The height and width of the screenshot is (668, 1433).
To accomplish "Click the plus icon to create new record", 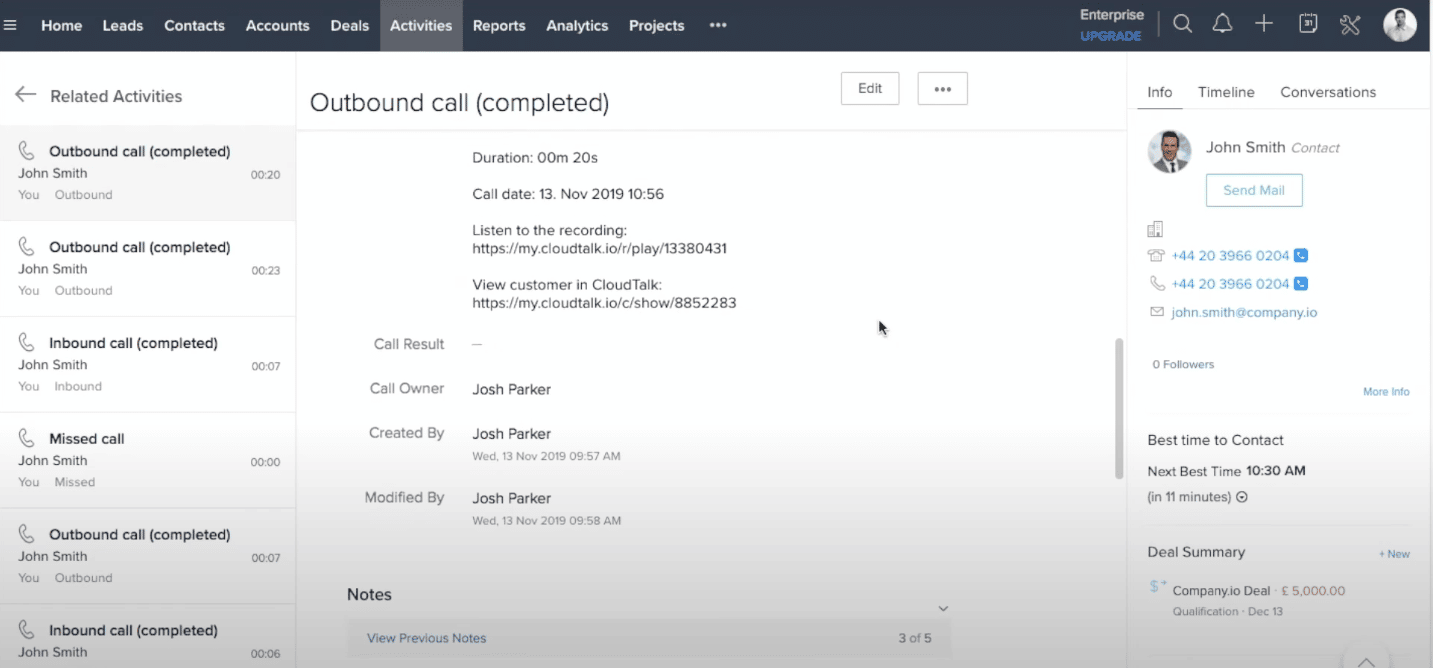I will [x=1263, y=22].
